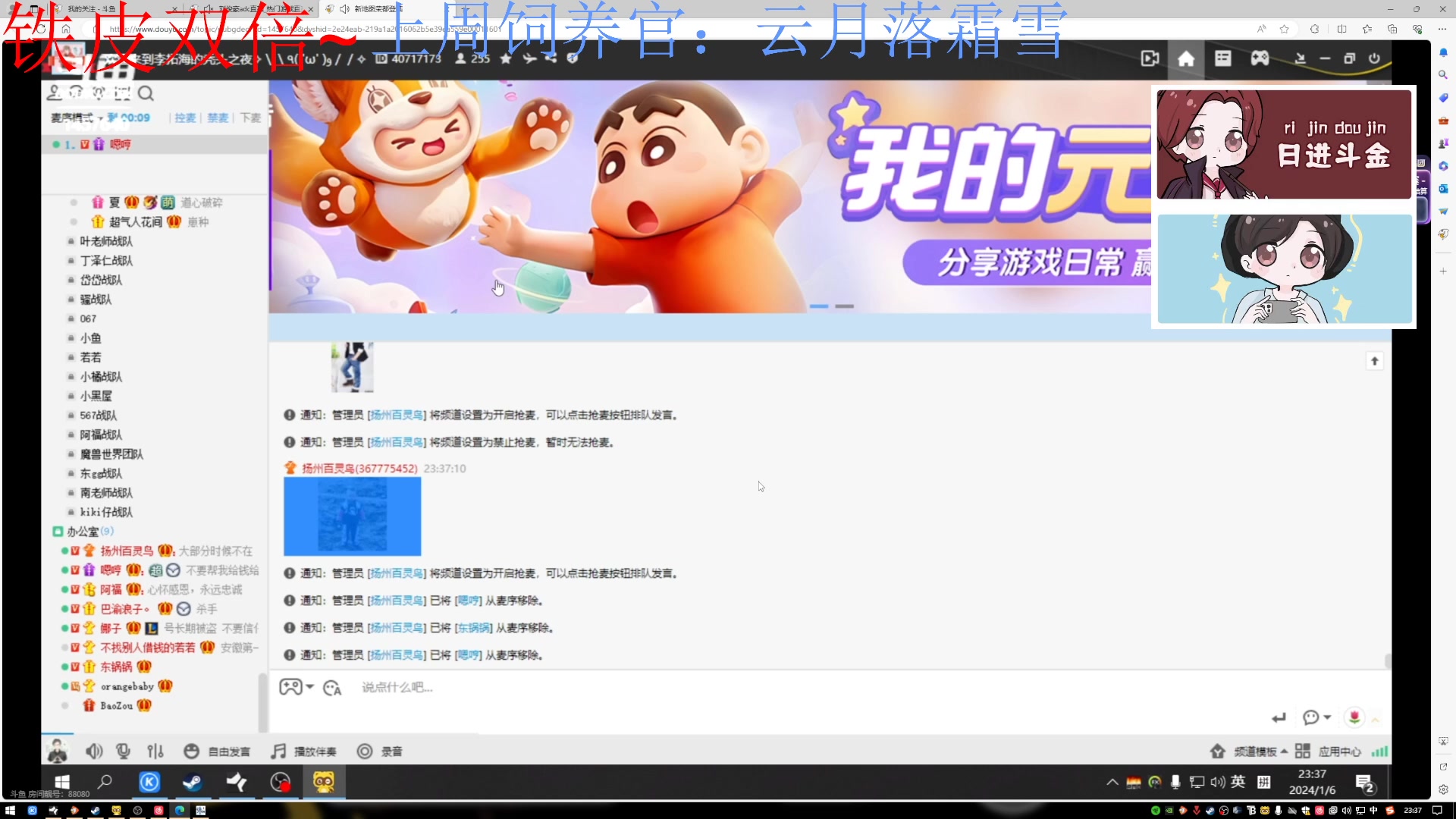This screenshot has height=819, width=1456.
Task: Click the 英 input language indicator
Action: [1238, 782]
